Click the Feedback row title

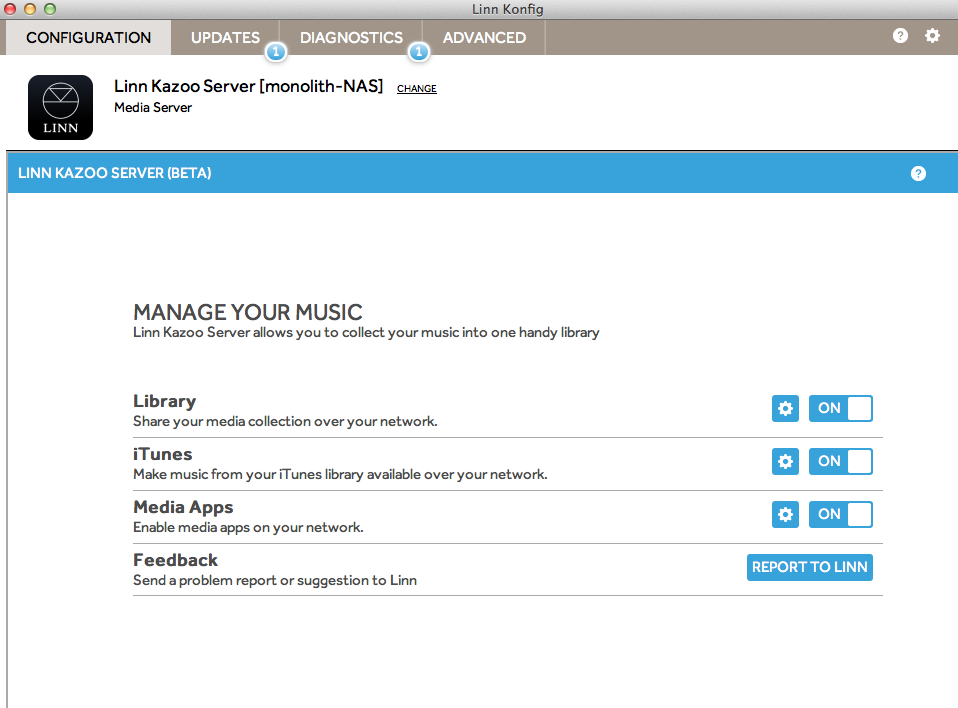tap(175, 560)
